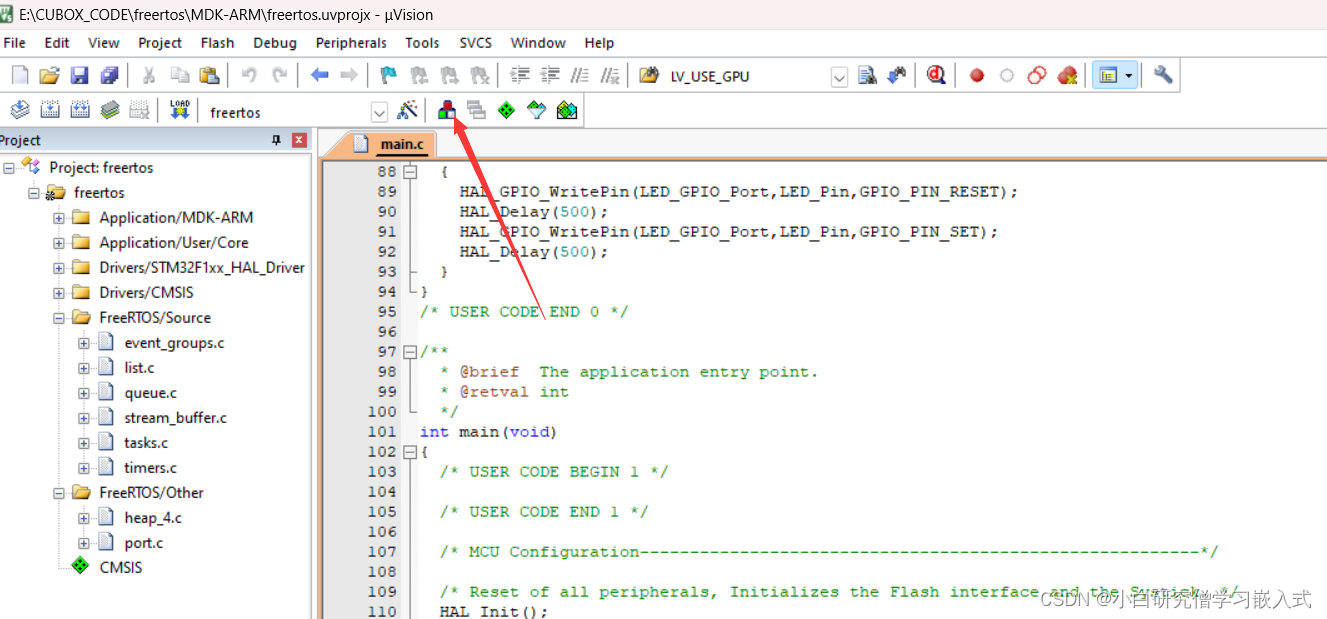Open the Flash menu
This screenshot has height=619, width=1327.
(x=217, y=43)
